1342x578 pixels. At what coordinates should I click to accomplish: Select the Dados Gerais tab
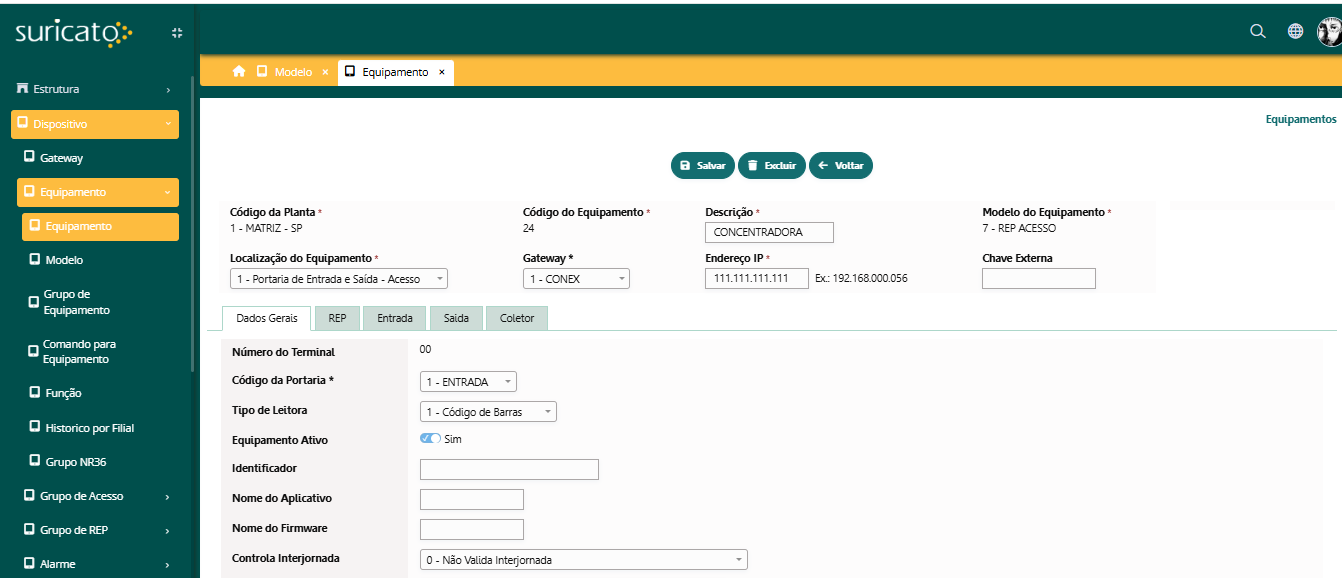[x=266, y=318]
